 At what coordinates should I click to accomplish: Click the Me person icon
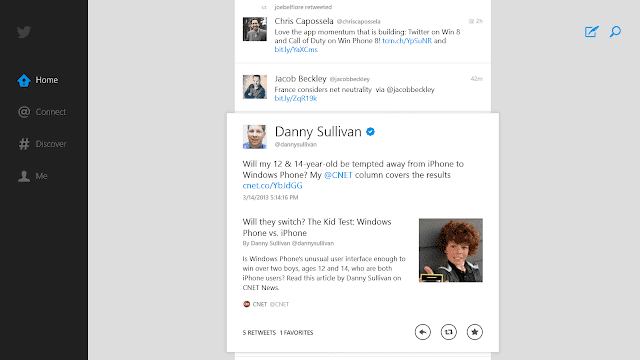point(24,176)
